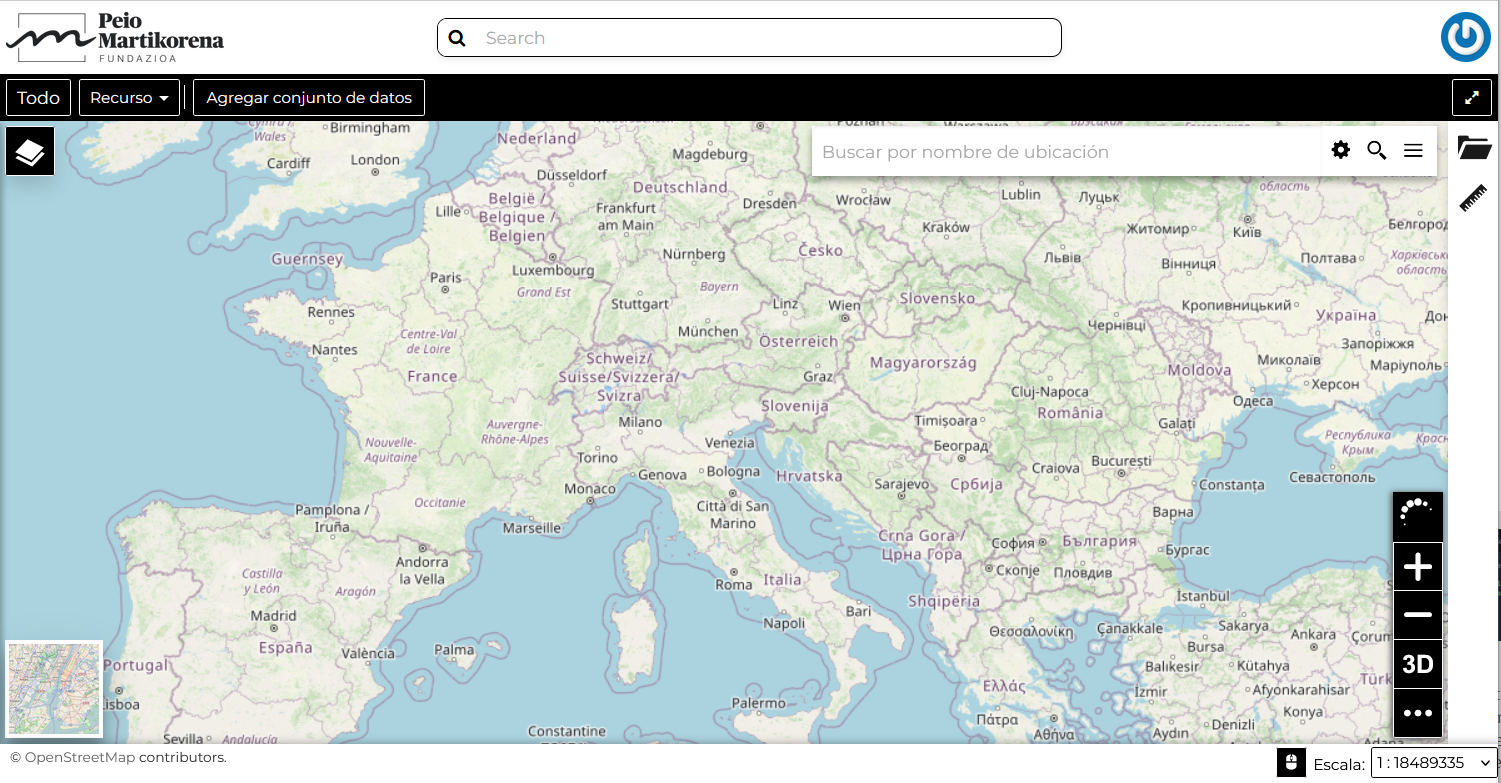The width and height of the screenshot is (1501, 783).
Task: Click the Hrvatska country label
Action: [809, 476]
